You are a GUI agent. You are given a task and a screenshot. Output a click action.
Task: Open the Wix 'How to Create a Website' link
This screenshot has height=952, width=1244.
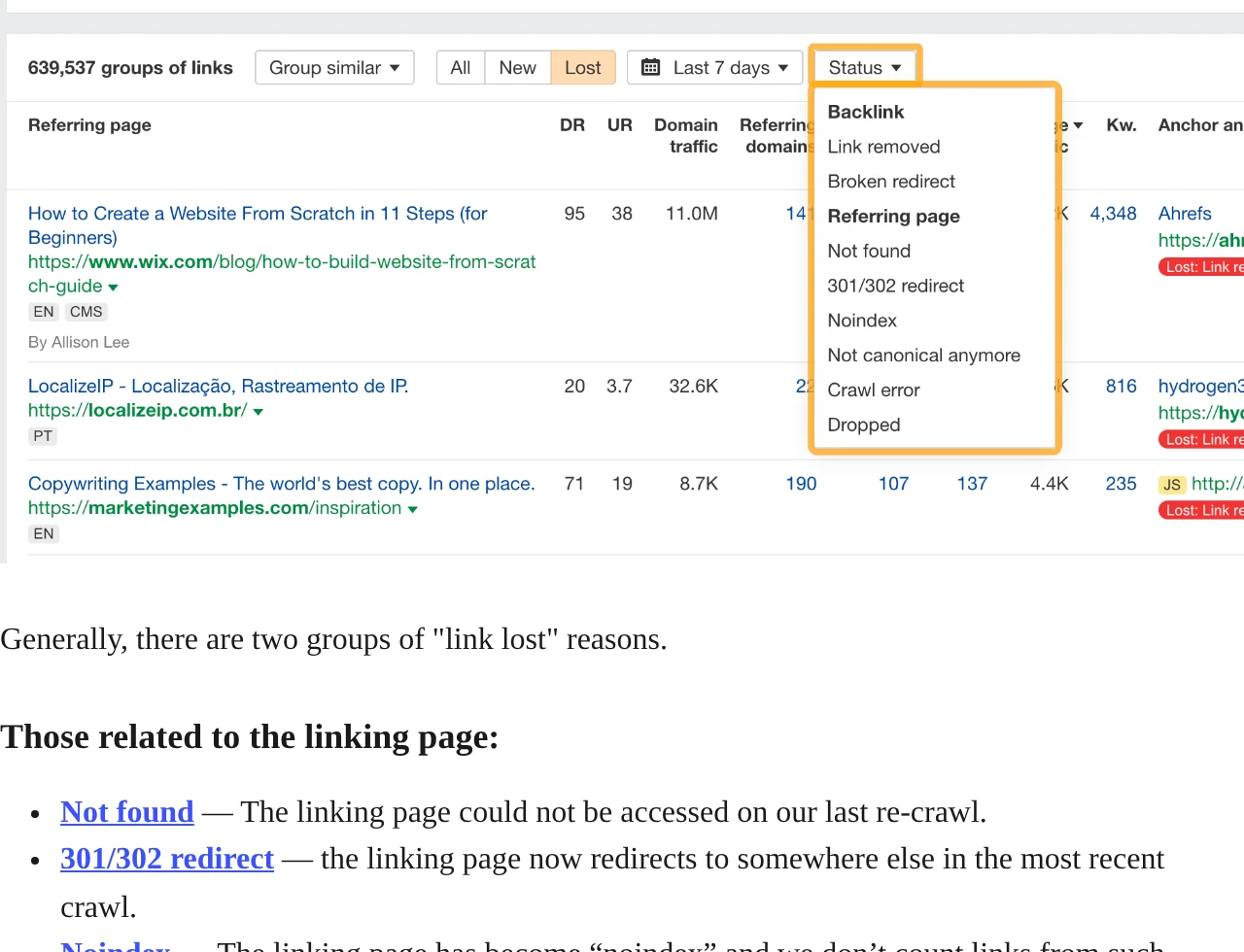click(258, 225)
